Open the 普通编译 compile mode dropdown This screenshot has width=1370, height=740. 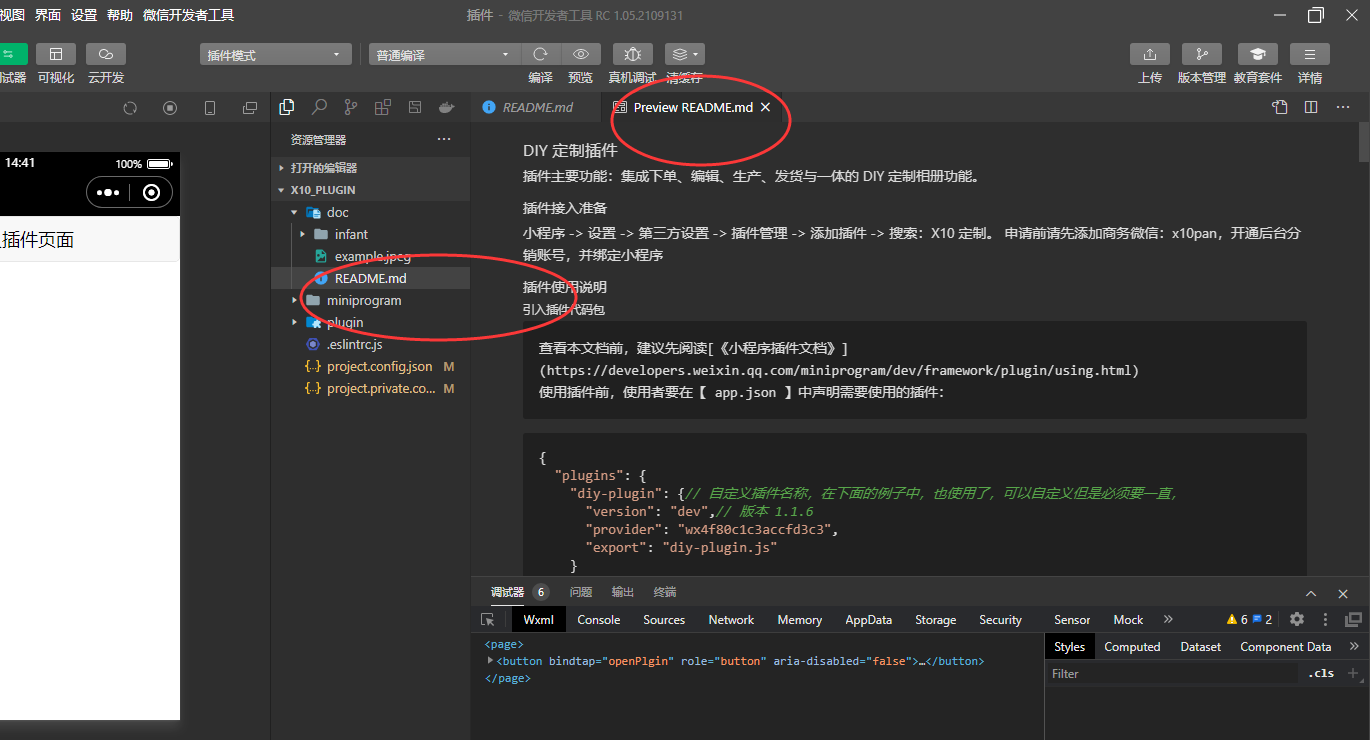click(x=444, y=55)
